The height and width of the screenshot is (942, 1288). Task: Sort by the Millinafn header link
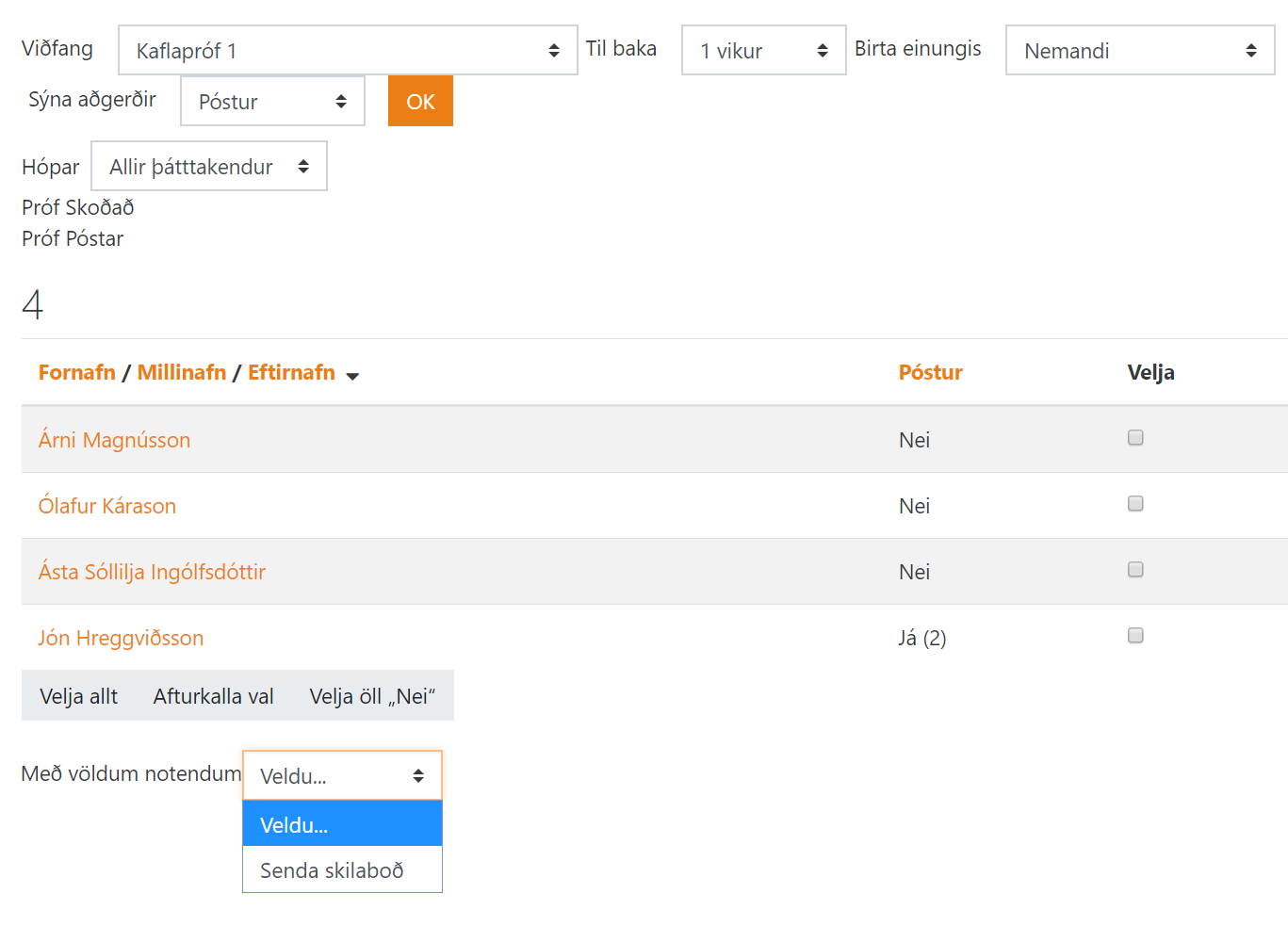pos(182,373)
